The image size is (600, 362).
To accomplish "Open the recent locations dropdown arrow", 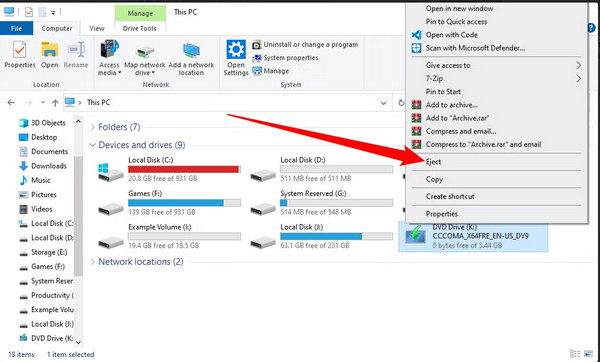I will [43, 103].
